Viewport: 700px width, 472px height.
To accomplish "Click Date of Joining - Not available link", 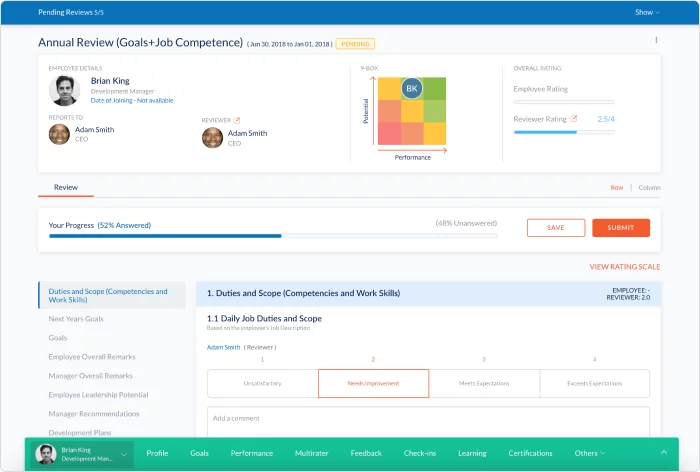I will click(x=132, y=100).
